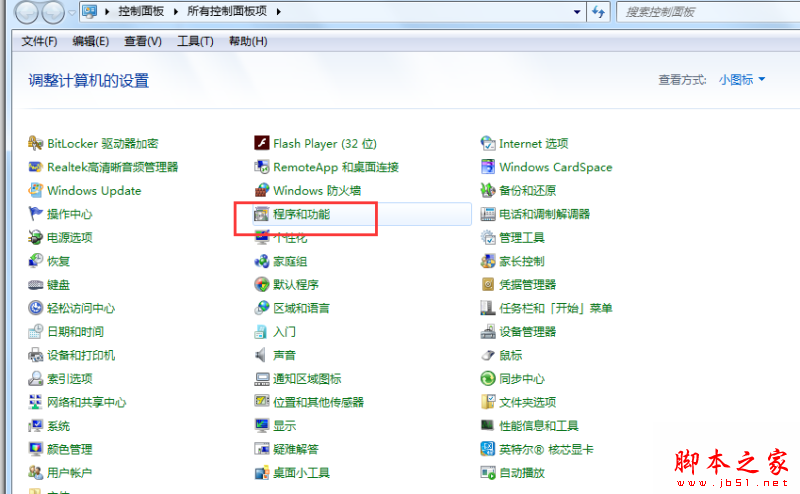Screen dimensions: 800x494
Task: Open the 凭据管理器 link
Action: 528,285
